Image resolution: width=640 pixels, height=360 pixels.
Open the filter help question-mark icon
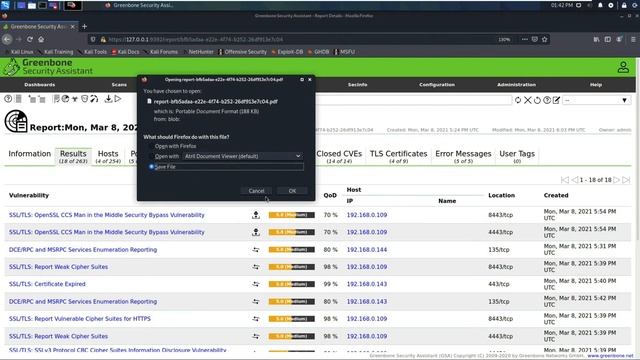click(547, 100)
